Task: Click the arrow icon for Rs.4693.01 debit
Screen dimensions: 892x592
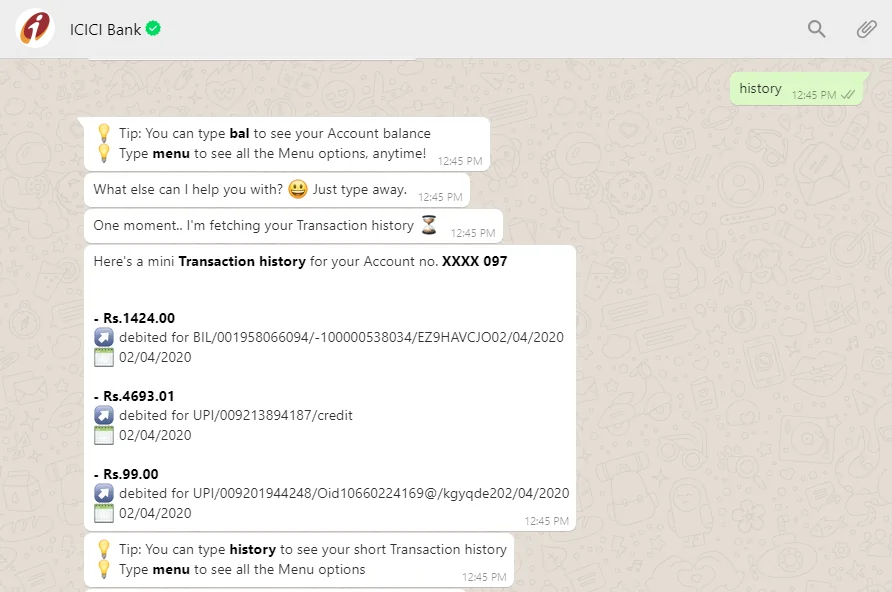Action: tap(104, 415)
